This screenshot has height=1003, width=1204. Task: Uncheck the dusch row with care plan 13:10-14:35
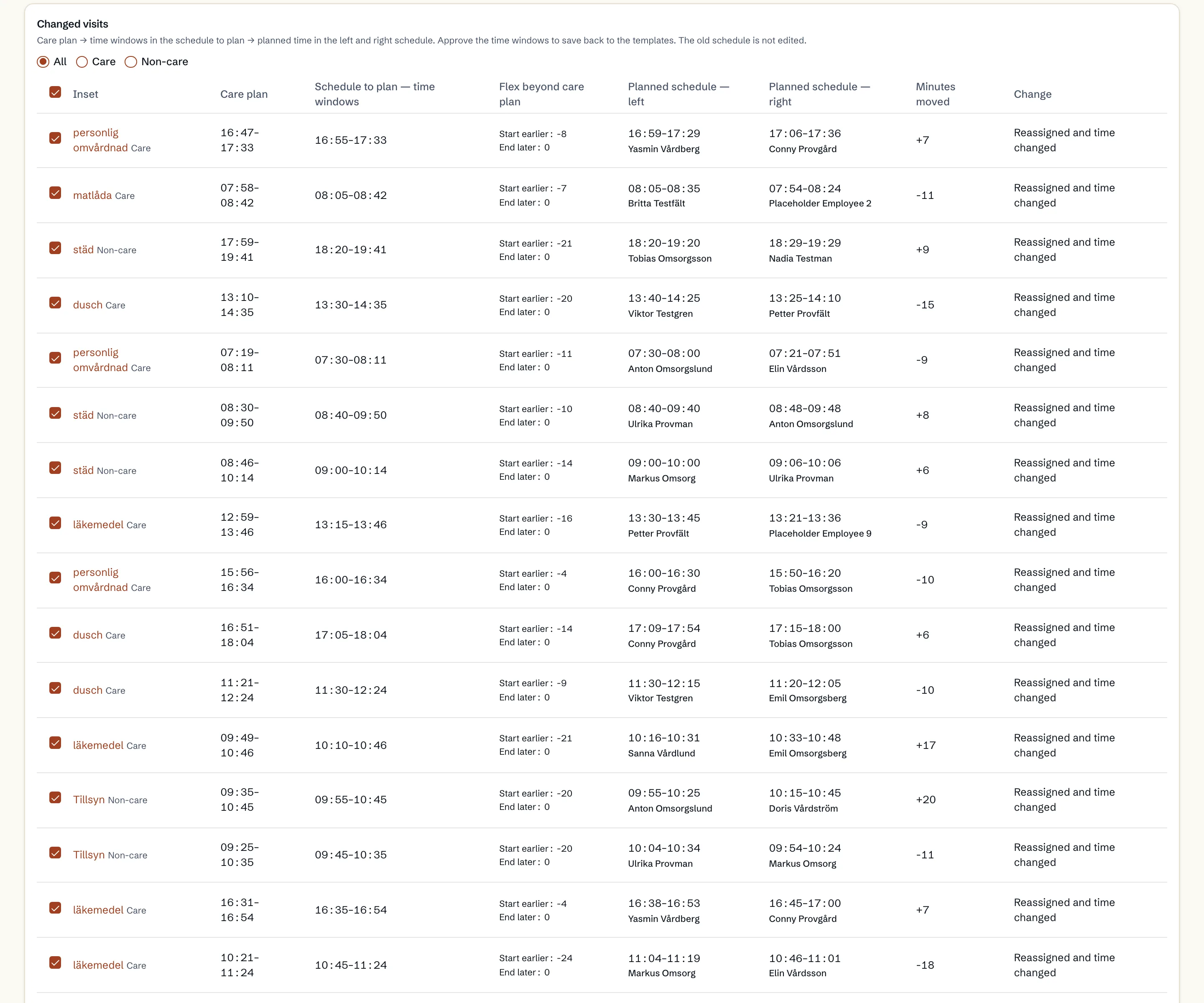pyautogui.click(x=55, y=303)
